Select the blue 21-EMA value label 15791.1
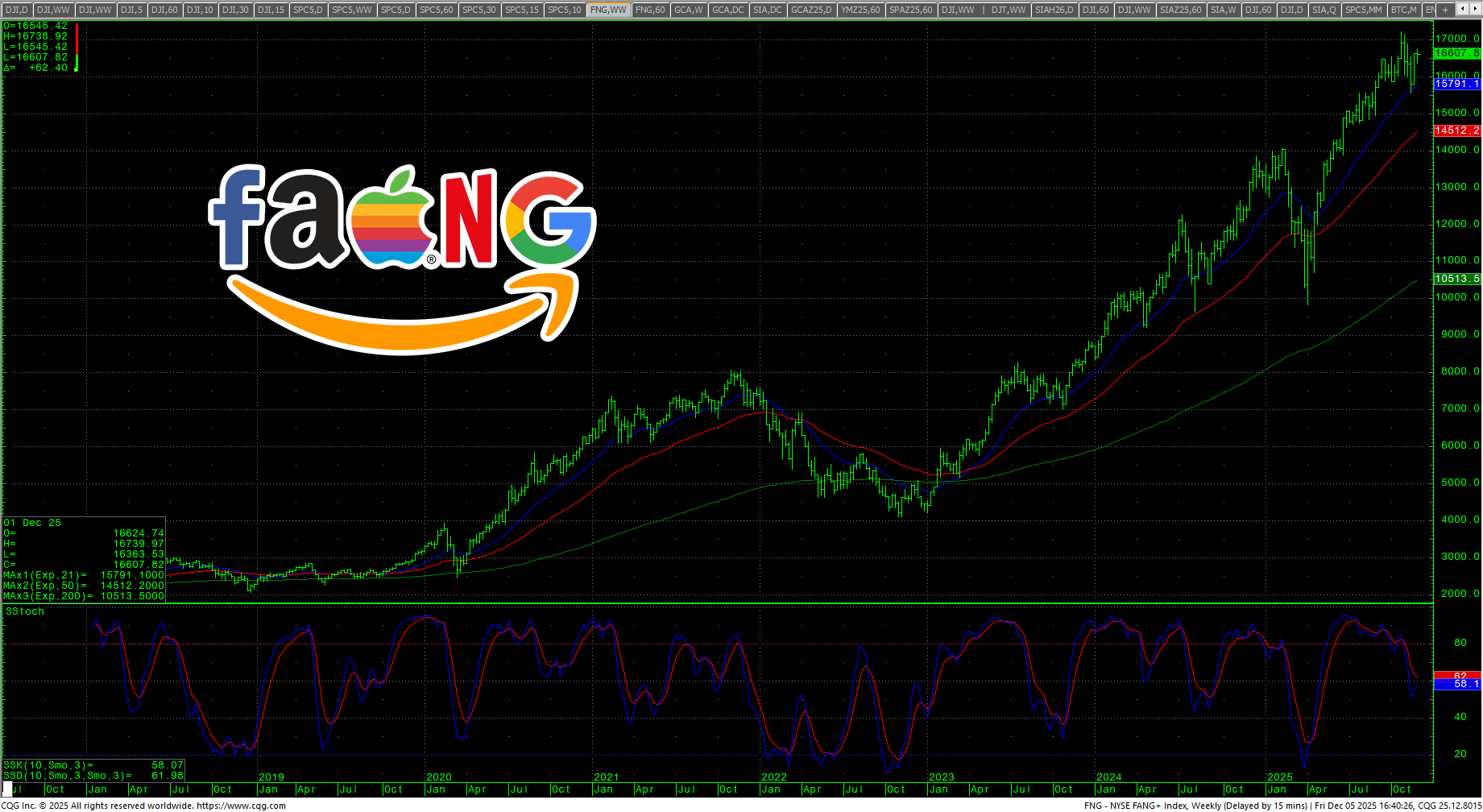The width and height of the screenshot is (1483, 812). pyautogui.click(x=1456, y=84)
